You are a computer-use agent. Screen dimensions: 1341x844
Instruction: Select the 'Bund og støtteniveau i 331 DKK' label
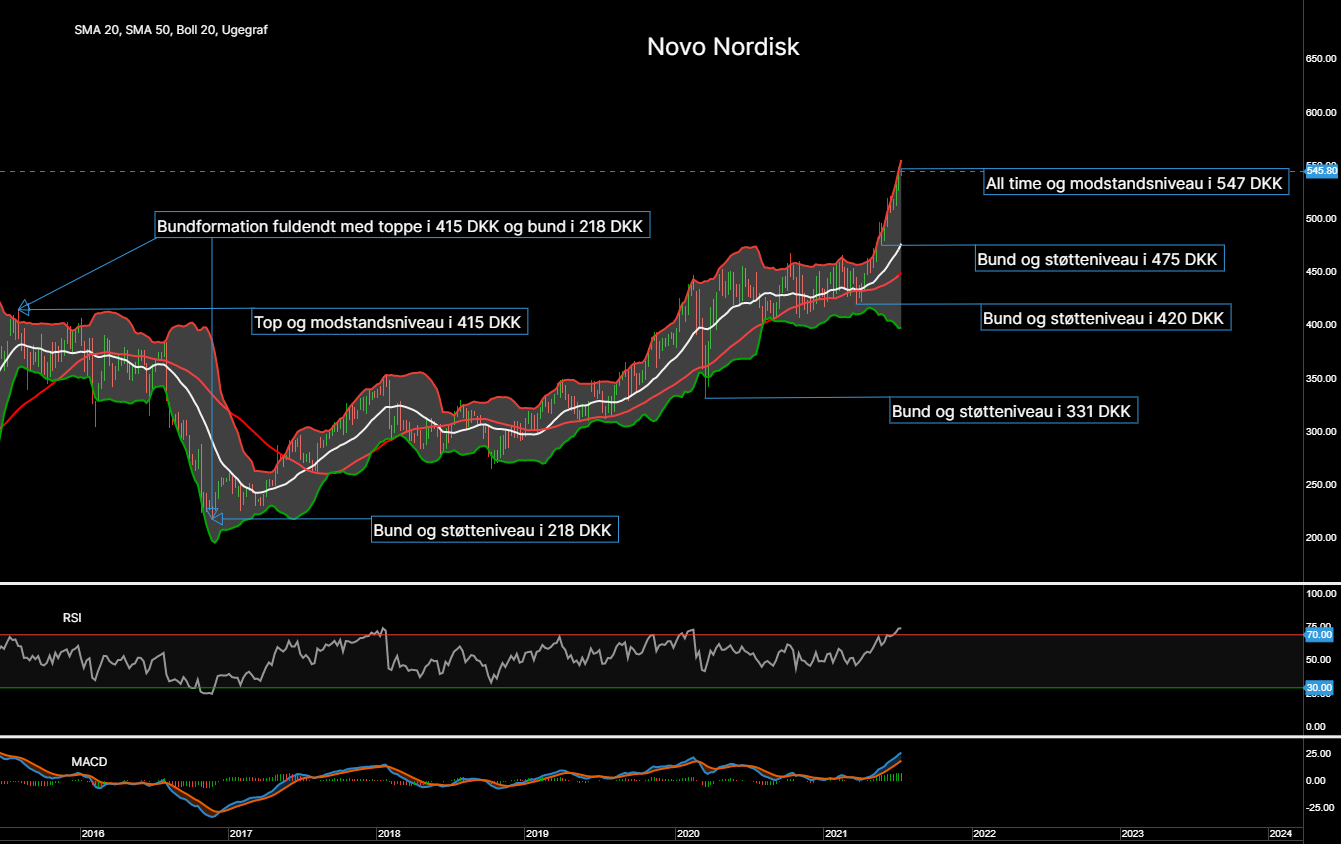tap(1014, 410)
